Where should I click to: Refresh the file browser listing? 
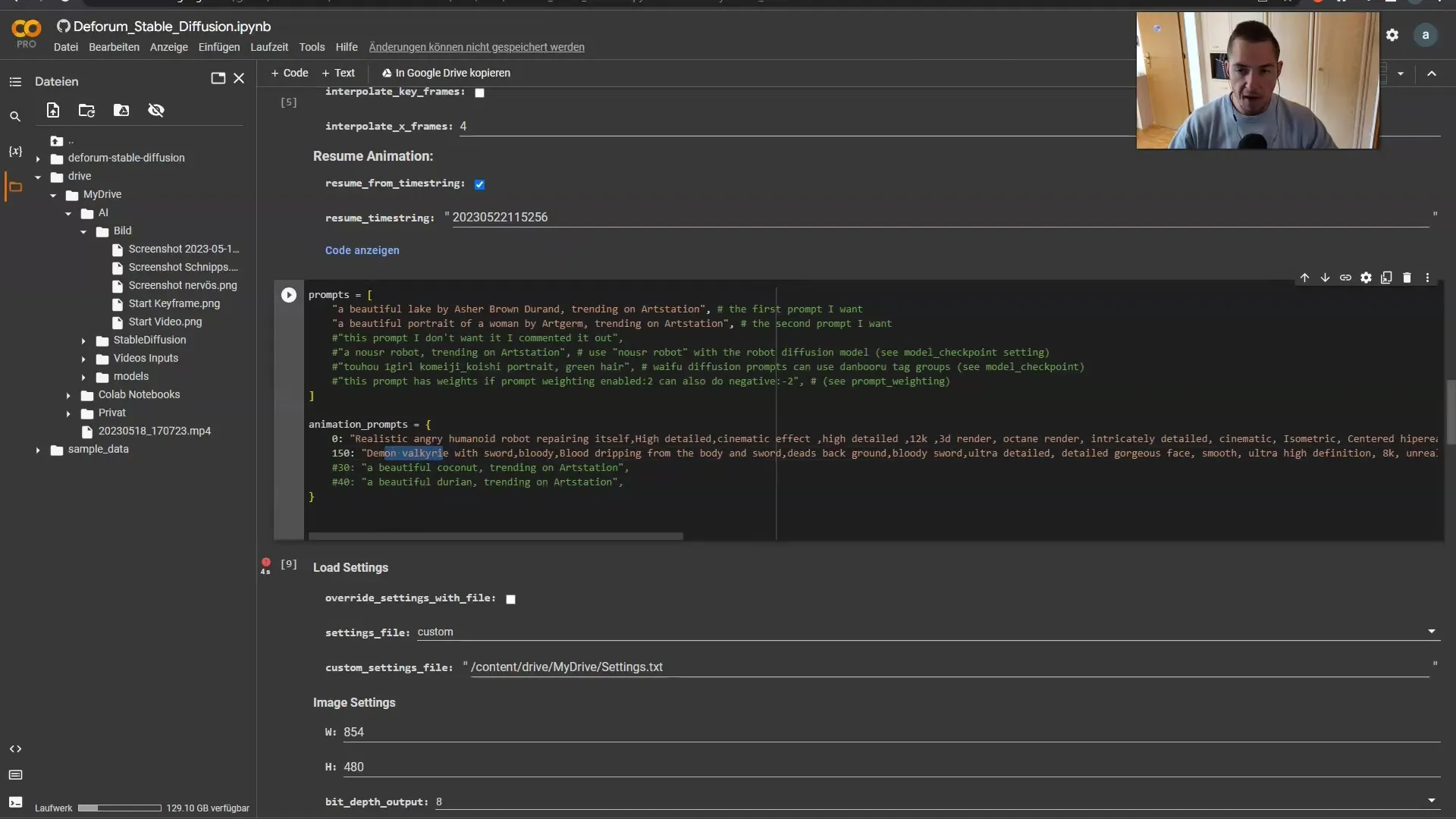[x=86, y=110]
